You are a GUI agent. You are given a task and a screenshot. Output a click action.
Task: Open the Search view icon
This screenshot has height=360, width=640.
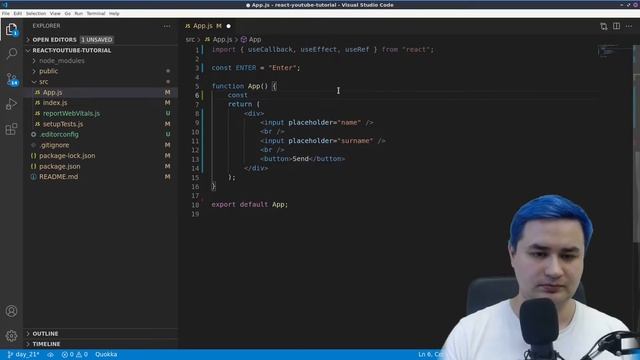(11, 53)
